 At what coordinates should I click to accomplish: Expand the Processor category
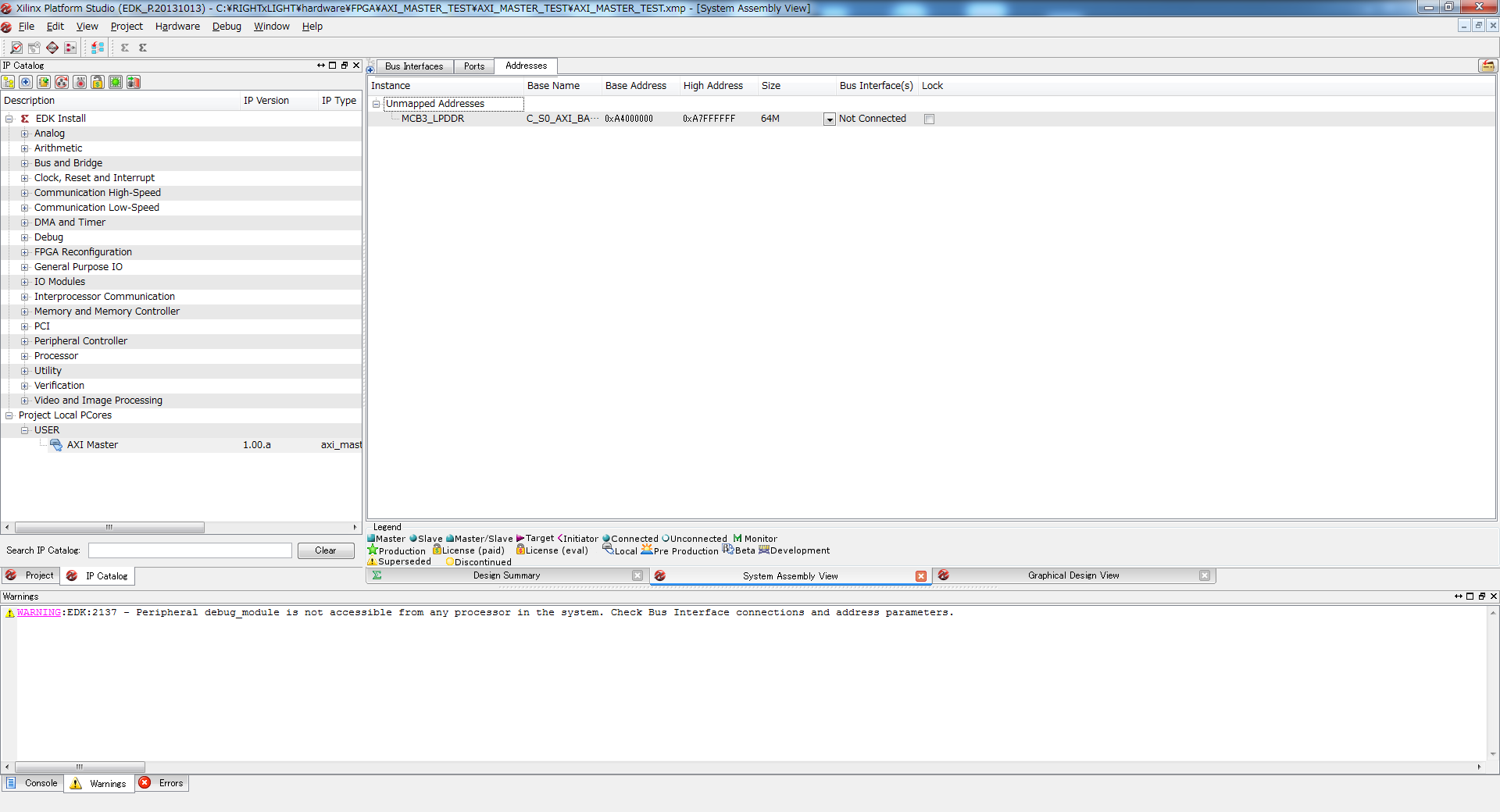click(x=25, y=356)
